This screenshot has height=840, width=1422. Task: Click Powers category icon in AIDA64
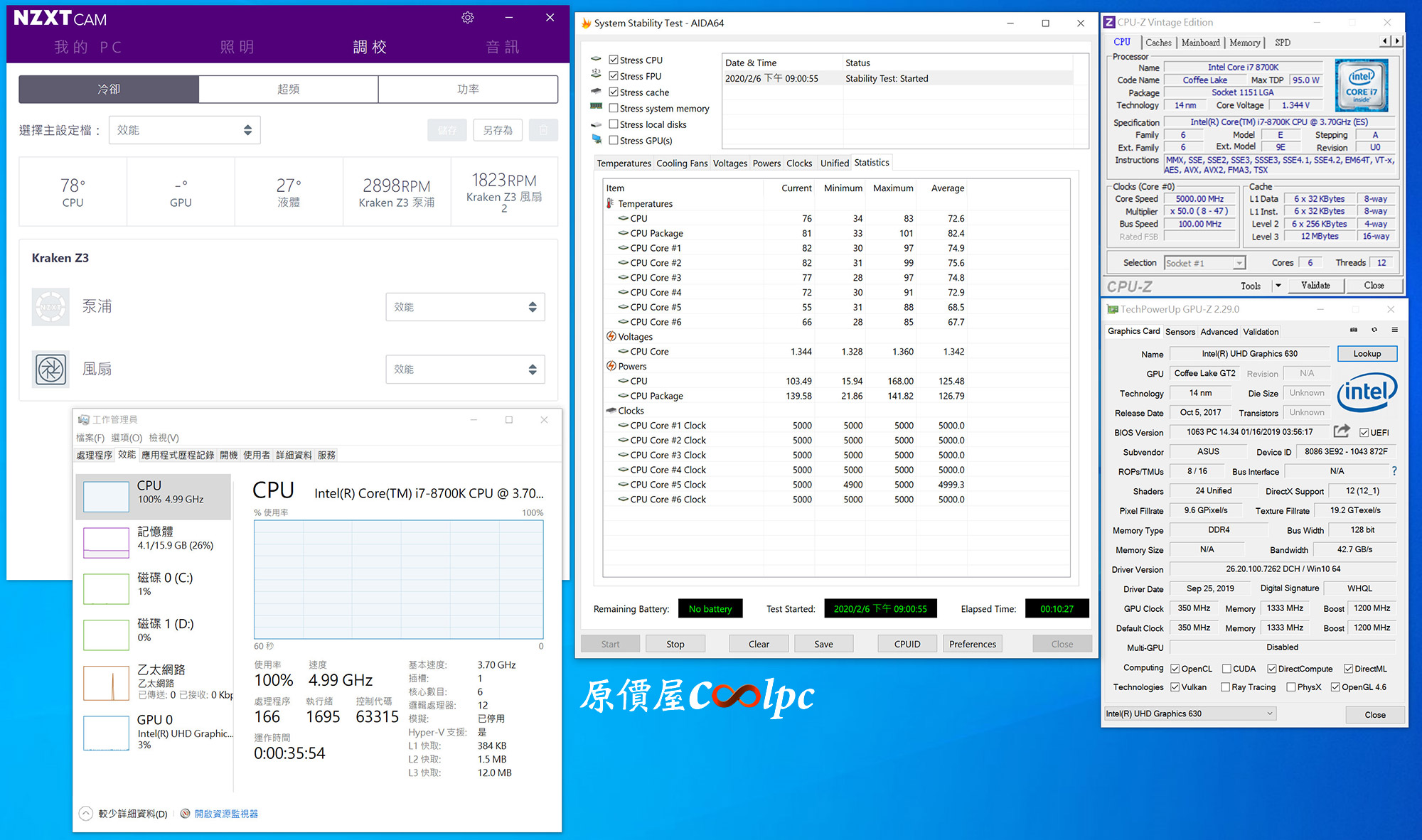click(611, 366)
